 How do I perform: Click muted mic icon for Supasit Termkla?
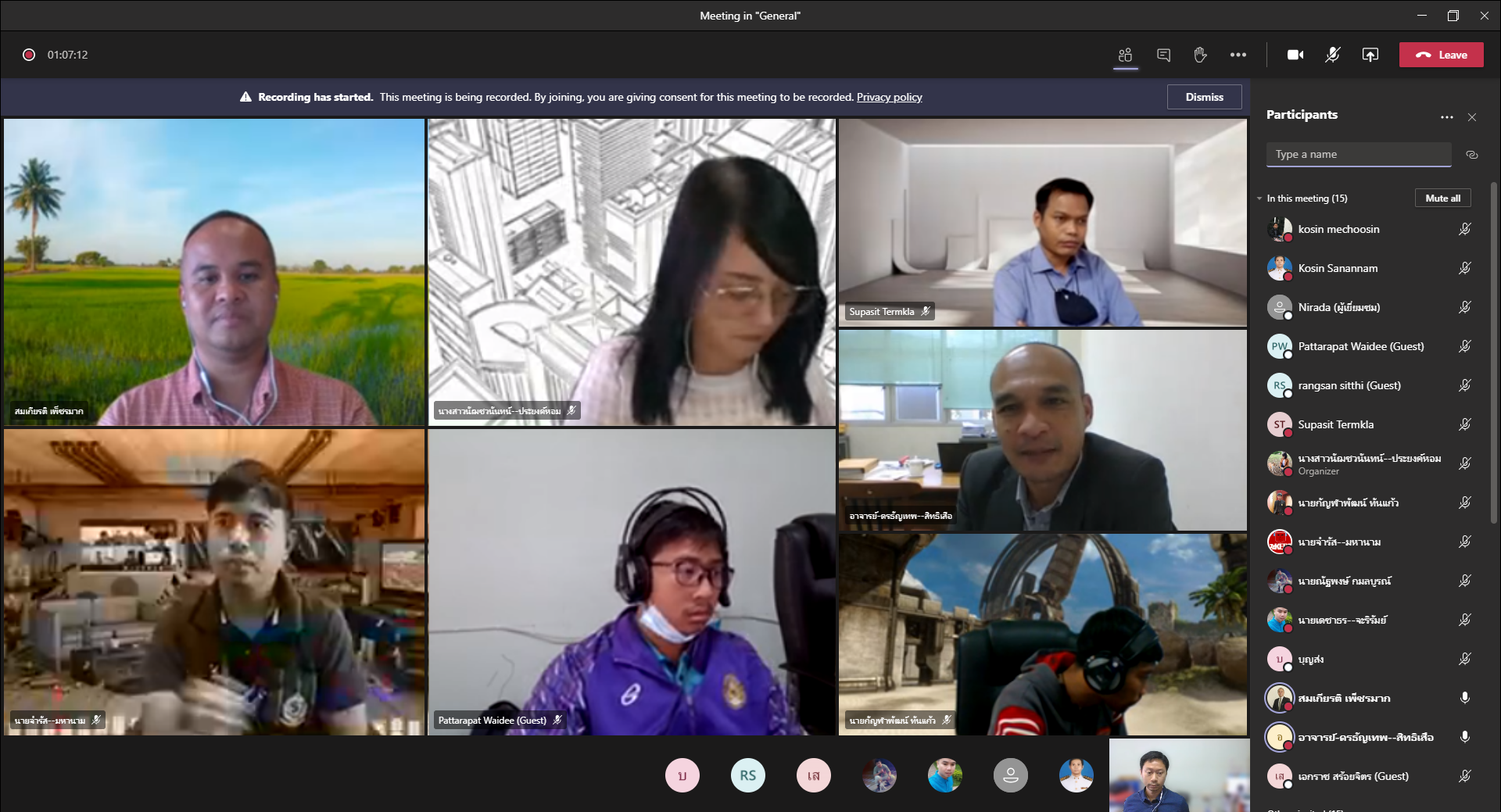coord(1464,424)
